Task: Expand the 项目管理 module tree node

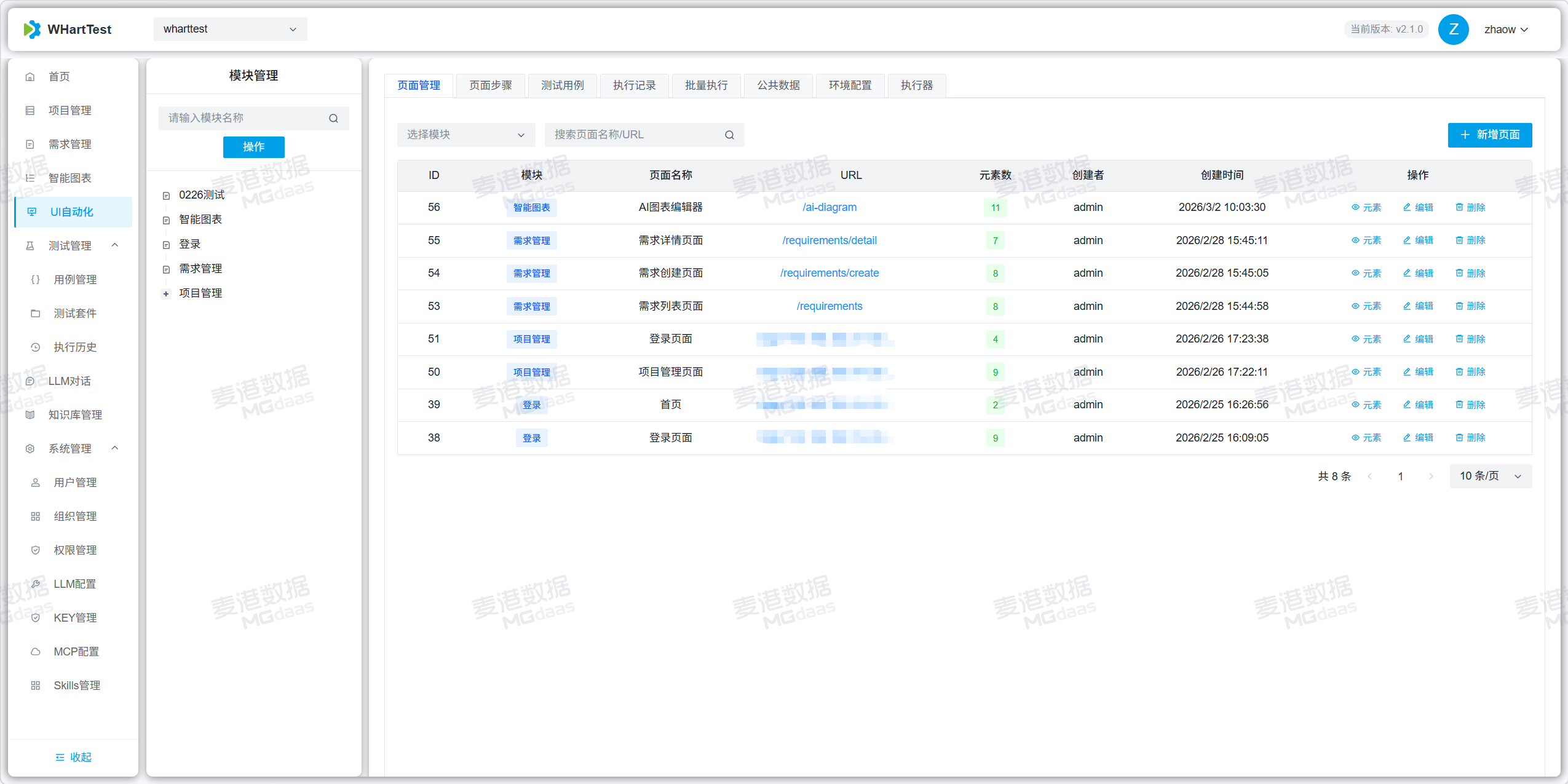Action: click(x=166, y=294)
